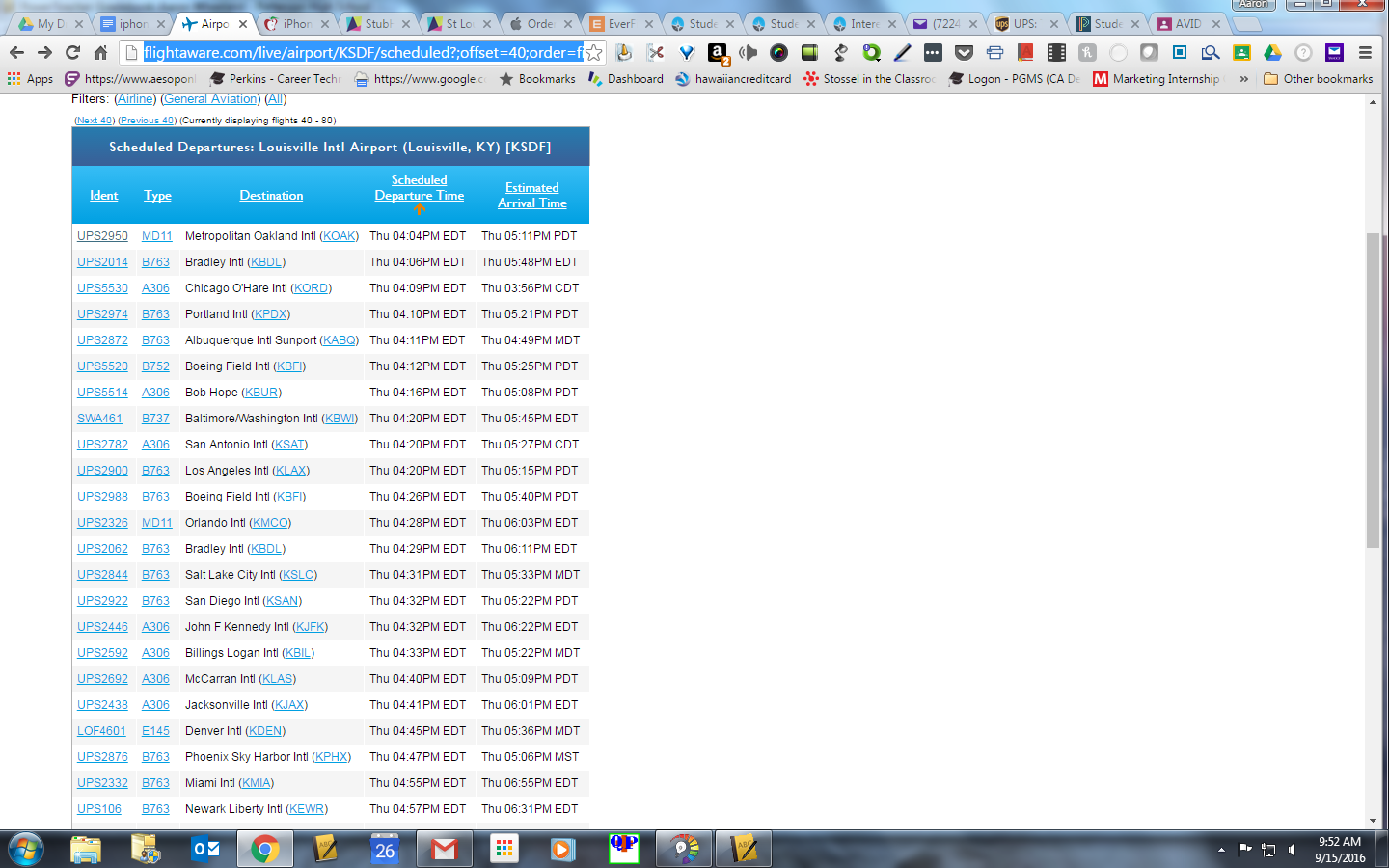Viewport: 1389px width, 868px height.
Task: Open the question mark help extension
Action: (1303, 52)
